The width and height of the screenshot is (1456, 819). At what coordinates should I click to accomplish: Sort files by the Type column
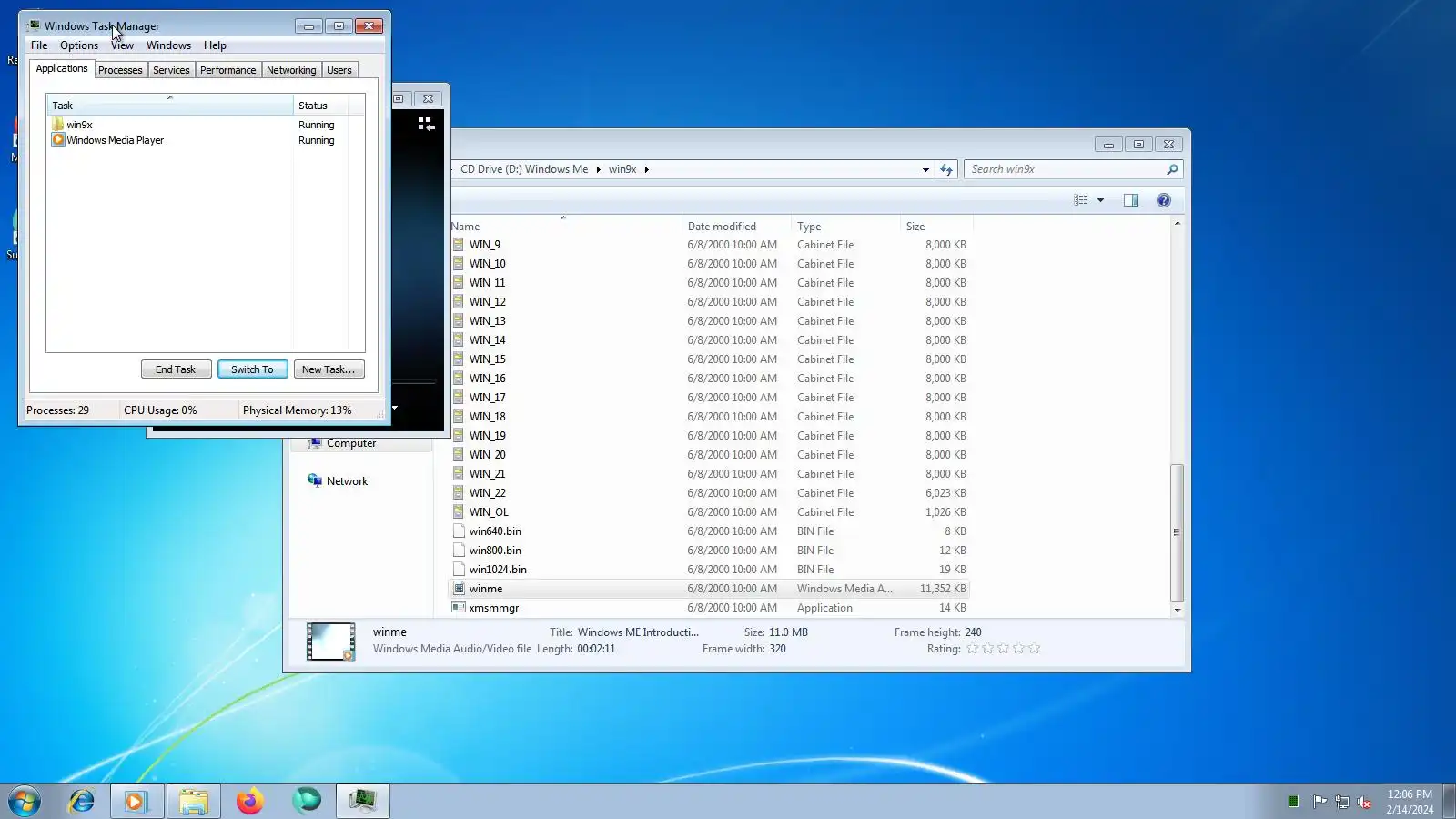point(845,227)
